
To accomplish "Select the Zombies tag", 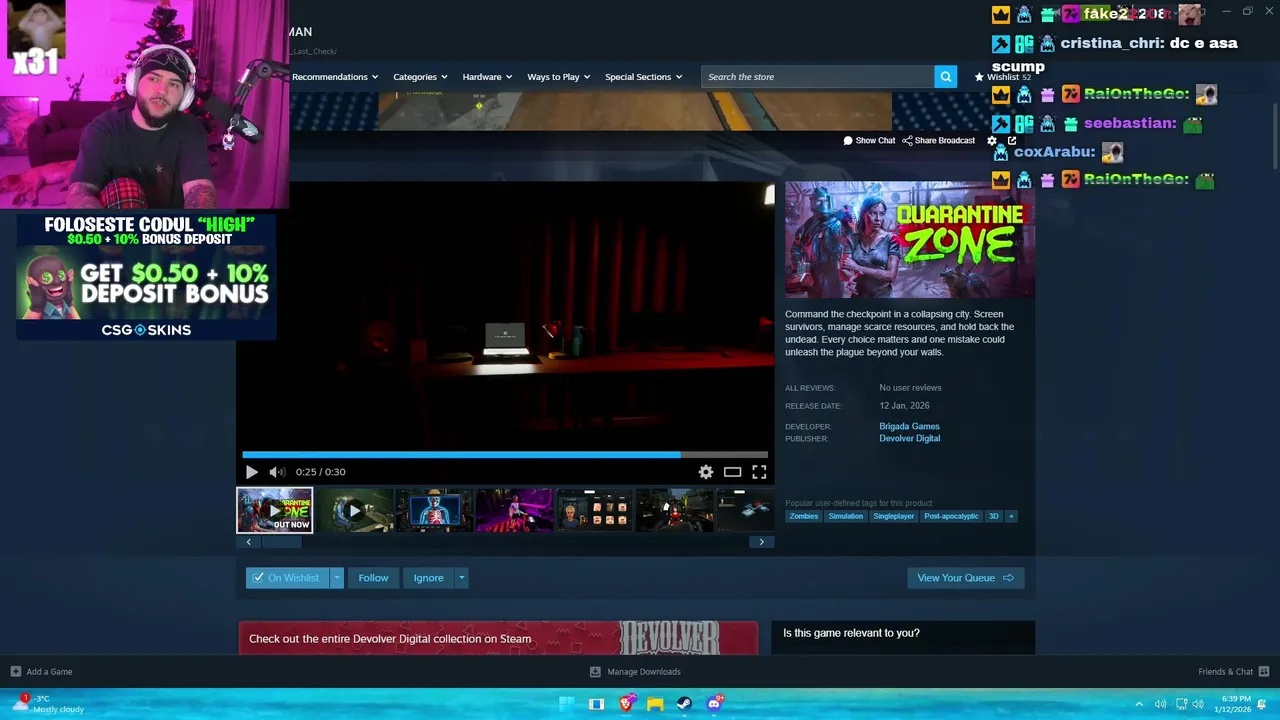I will click(x=804, y=516).
